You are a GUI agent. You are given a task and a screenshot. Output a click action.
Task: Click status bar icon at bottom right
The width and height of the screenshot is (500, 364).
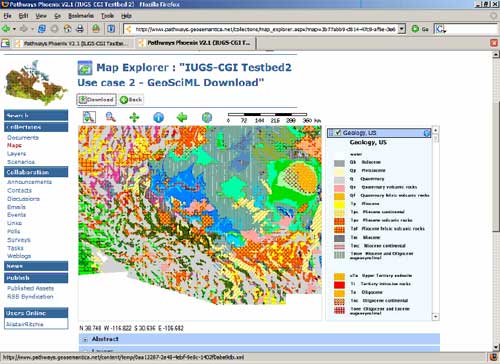click(494, 357)
